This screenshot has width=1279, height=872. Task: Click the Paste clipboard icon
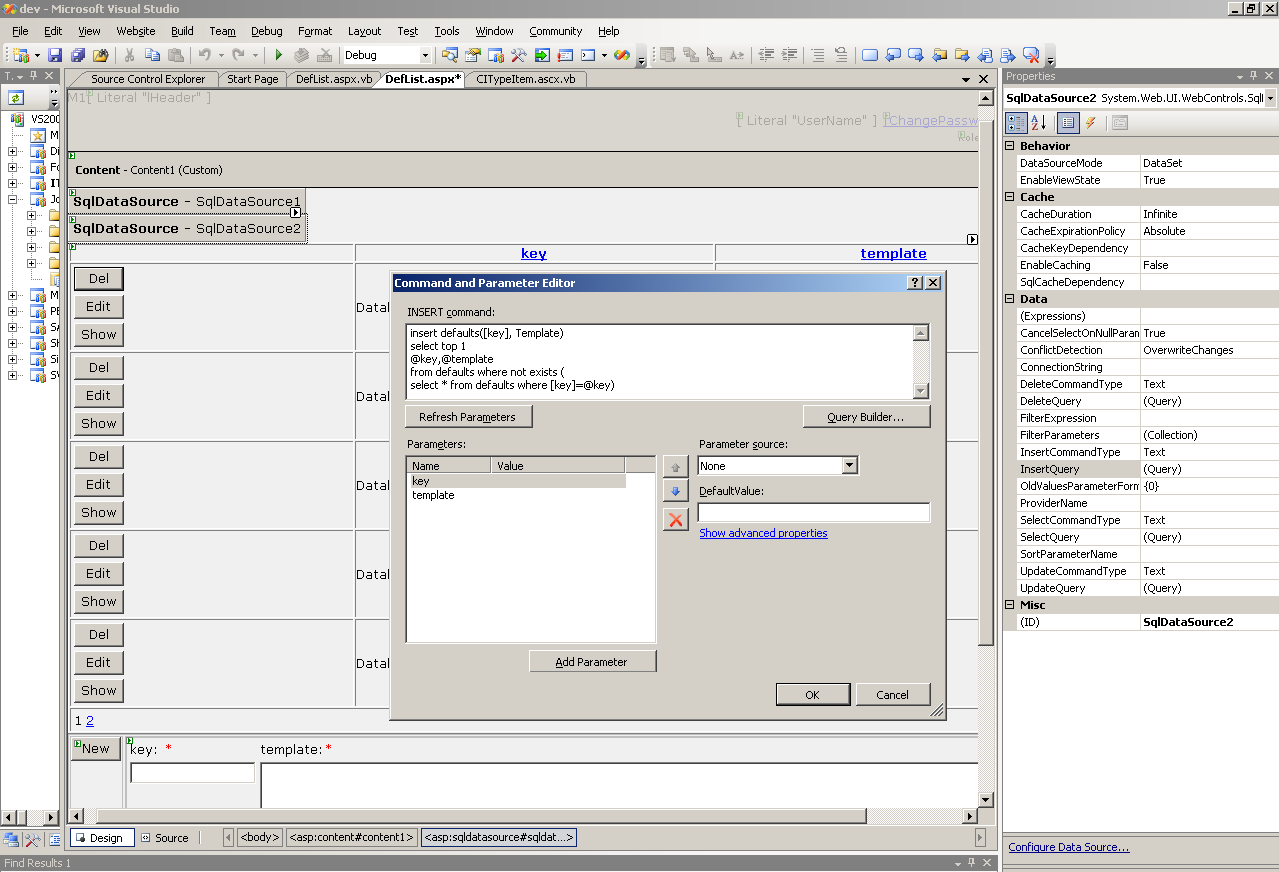[175, 55]
